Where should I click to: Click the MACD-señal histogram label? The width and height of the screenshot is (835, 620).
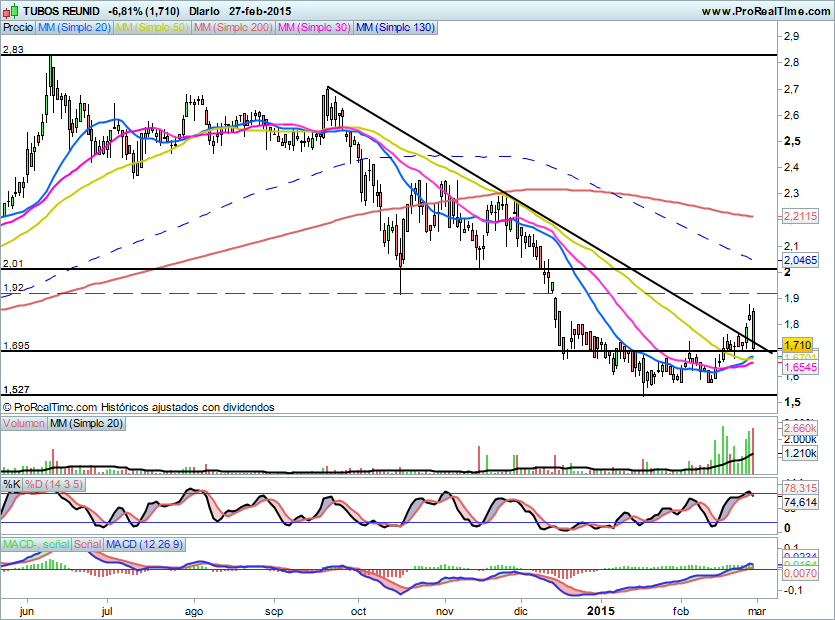[x=36, y=544]
